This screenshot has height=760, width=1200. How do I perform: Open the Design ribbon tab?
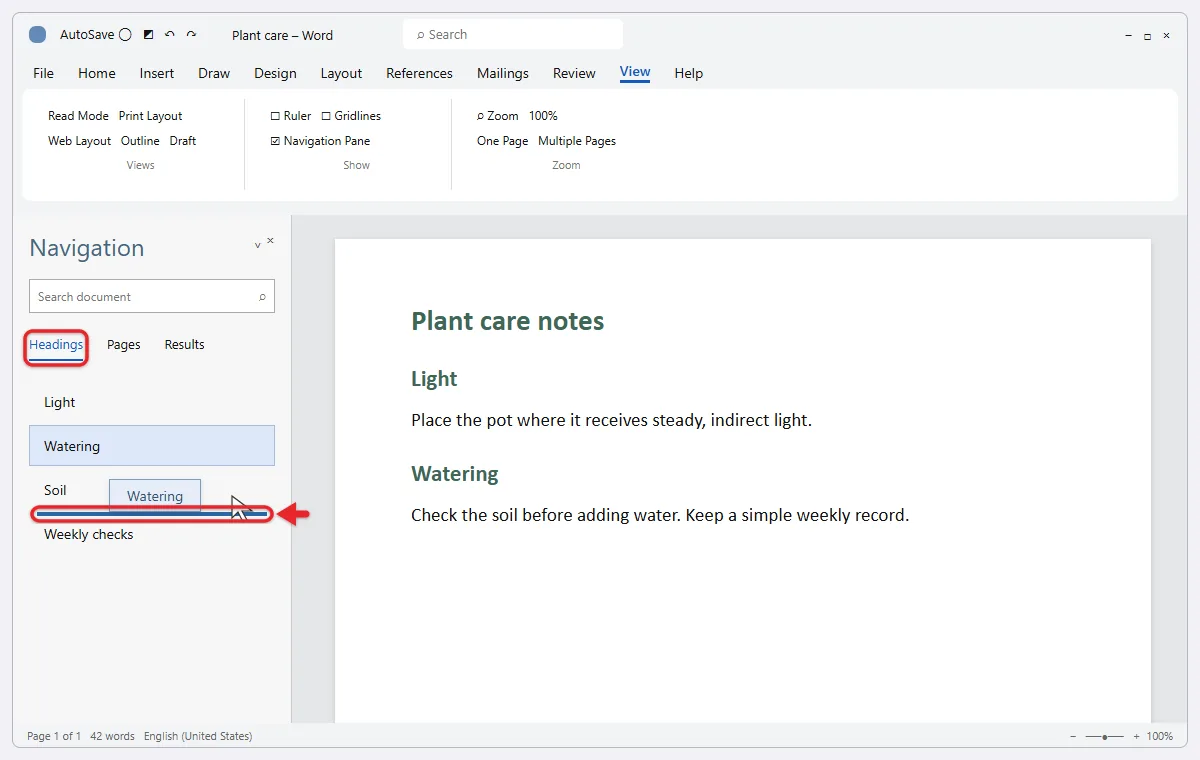275,73
